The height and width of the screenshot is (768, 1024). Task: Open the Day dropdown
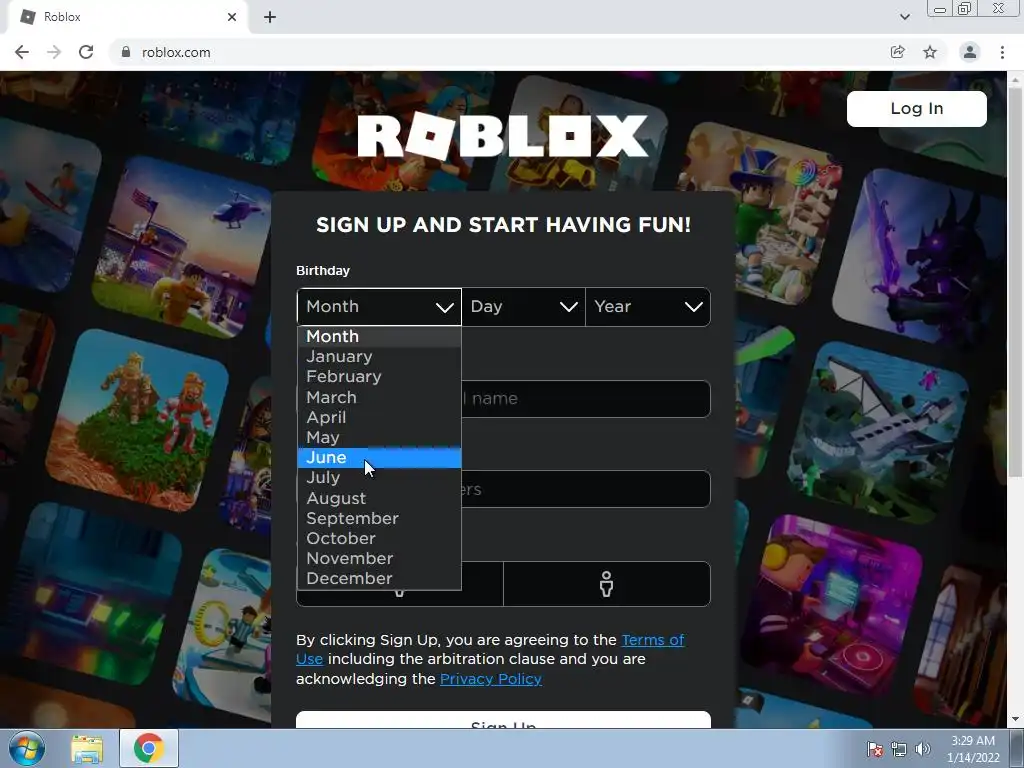pos(523,307)
